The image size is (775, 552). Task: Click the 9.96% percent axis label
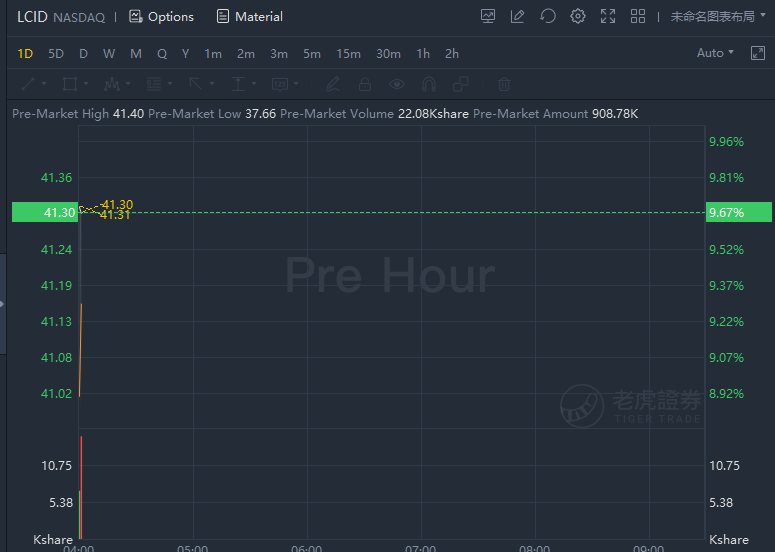(726, 142)
